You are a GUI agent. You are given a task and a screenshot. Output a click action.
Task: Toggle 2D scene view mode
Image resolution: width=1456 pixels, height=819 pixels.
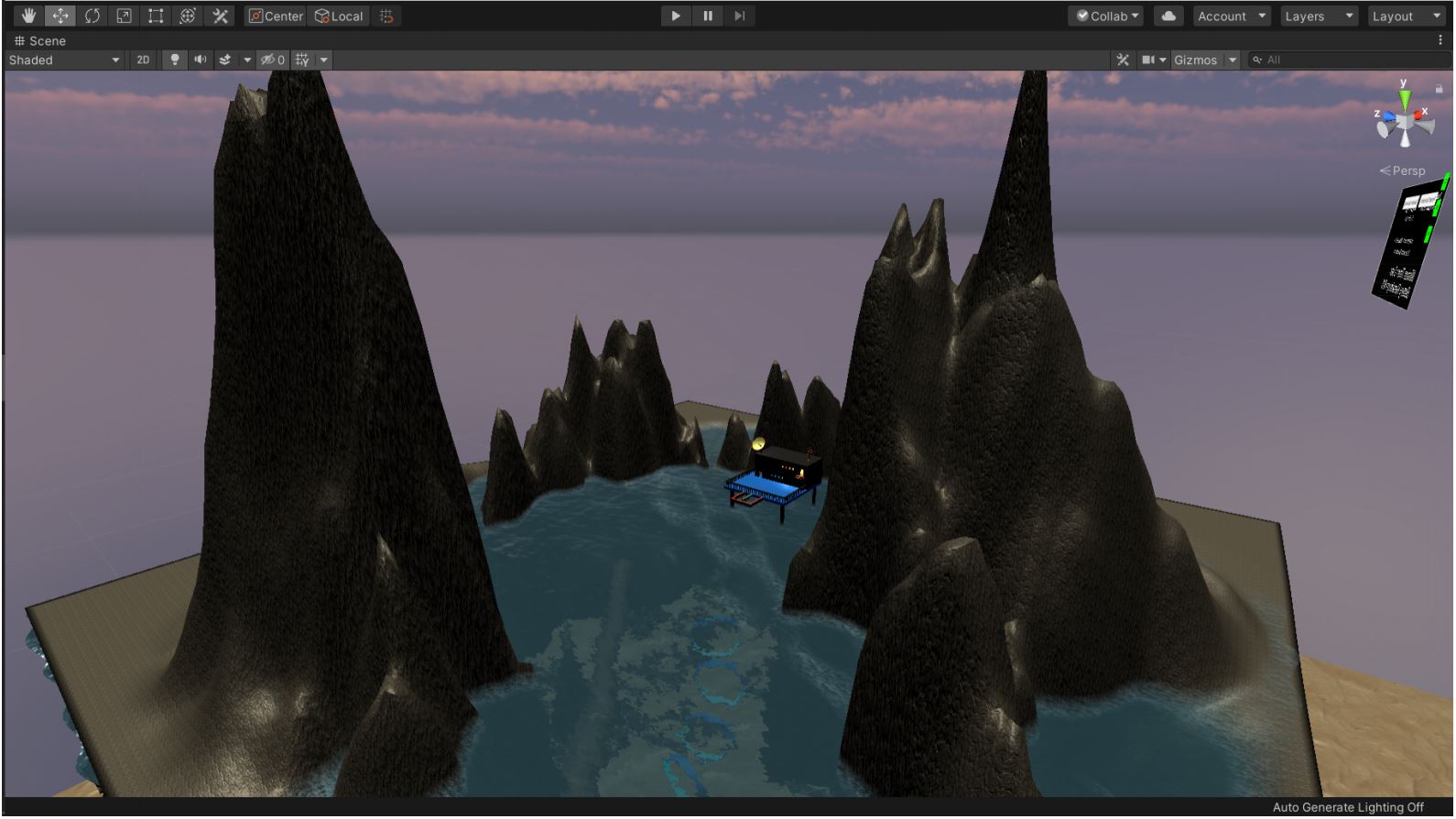point(143,60)
